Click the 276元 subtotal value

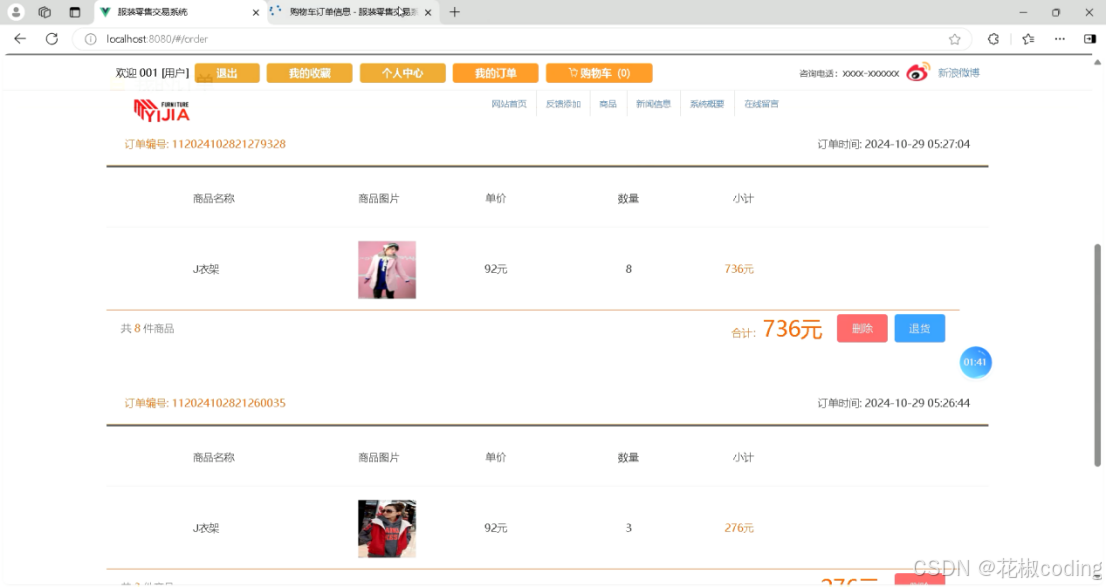pos(739,527)
